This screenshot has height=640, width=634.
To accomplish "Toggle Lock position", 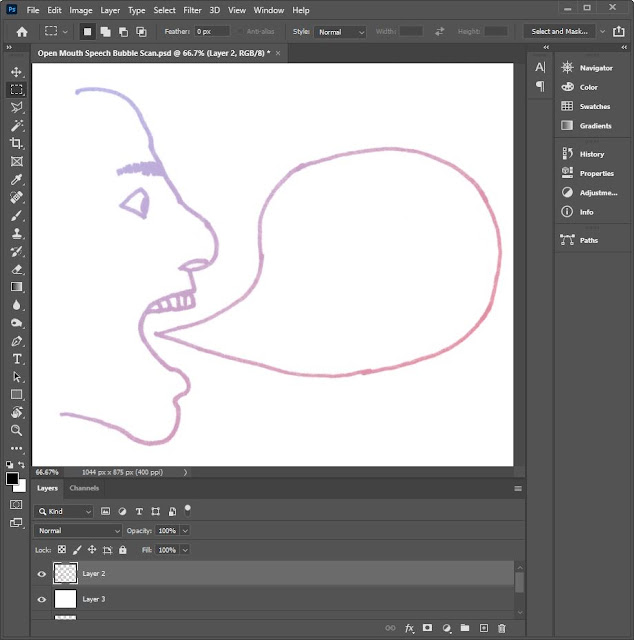I will tap(92, 550).
